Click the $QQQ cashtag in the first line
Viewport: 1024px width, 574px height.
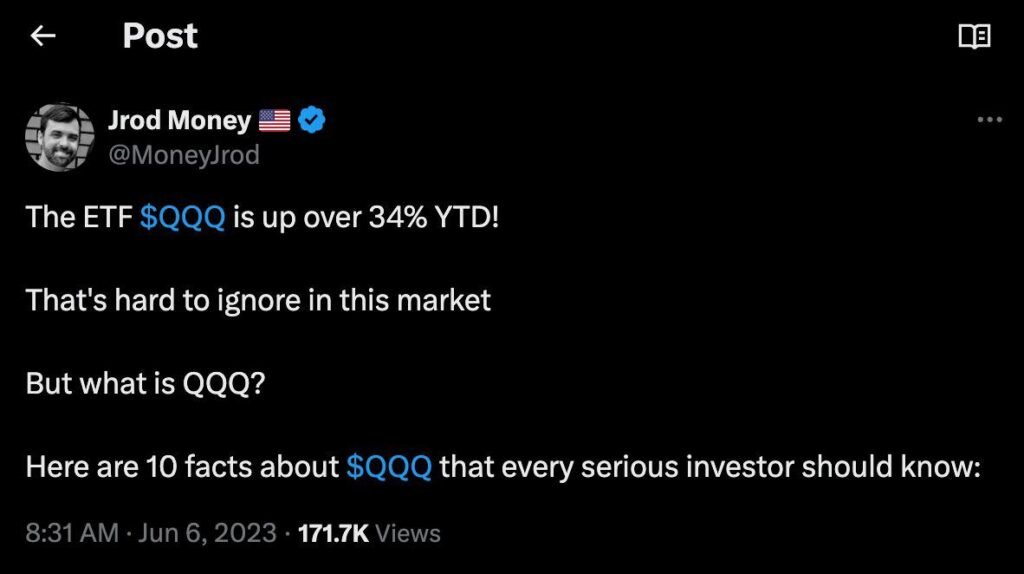coord(182,217)
